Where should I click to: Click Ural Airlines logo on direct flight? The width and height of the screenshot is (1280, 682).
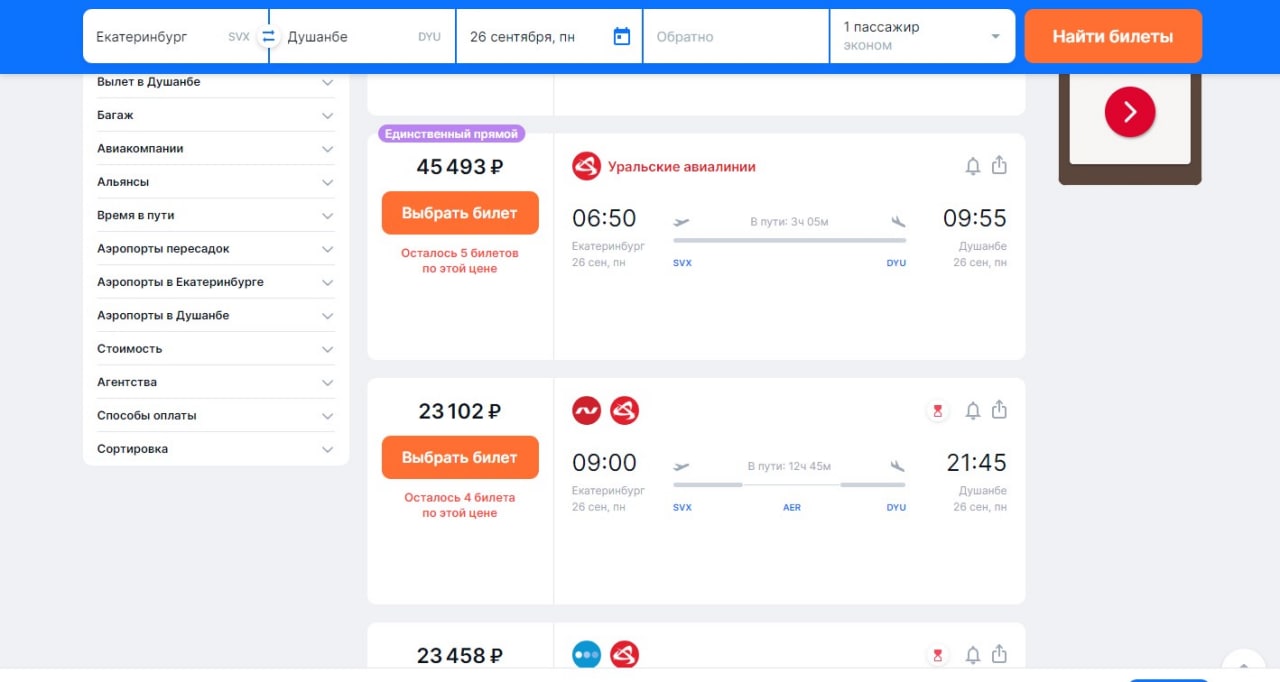(x=586, y=167)
